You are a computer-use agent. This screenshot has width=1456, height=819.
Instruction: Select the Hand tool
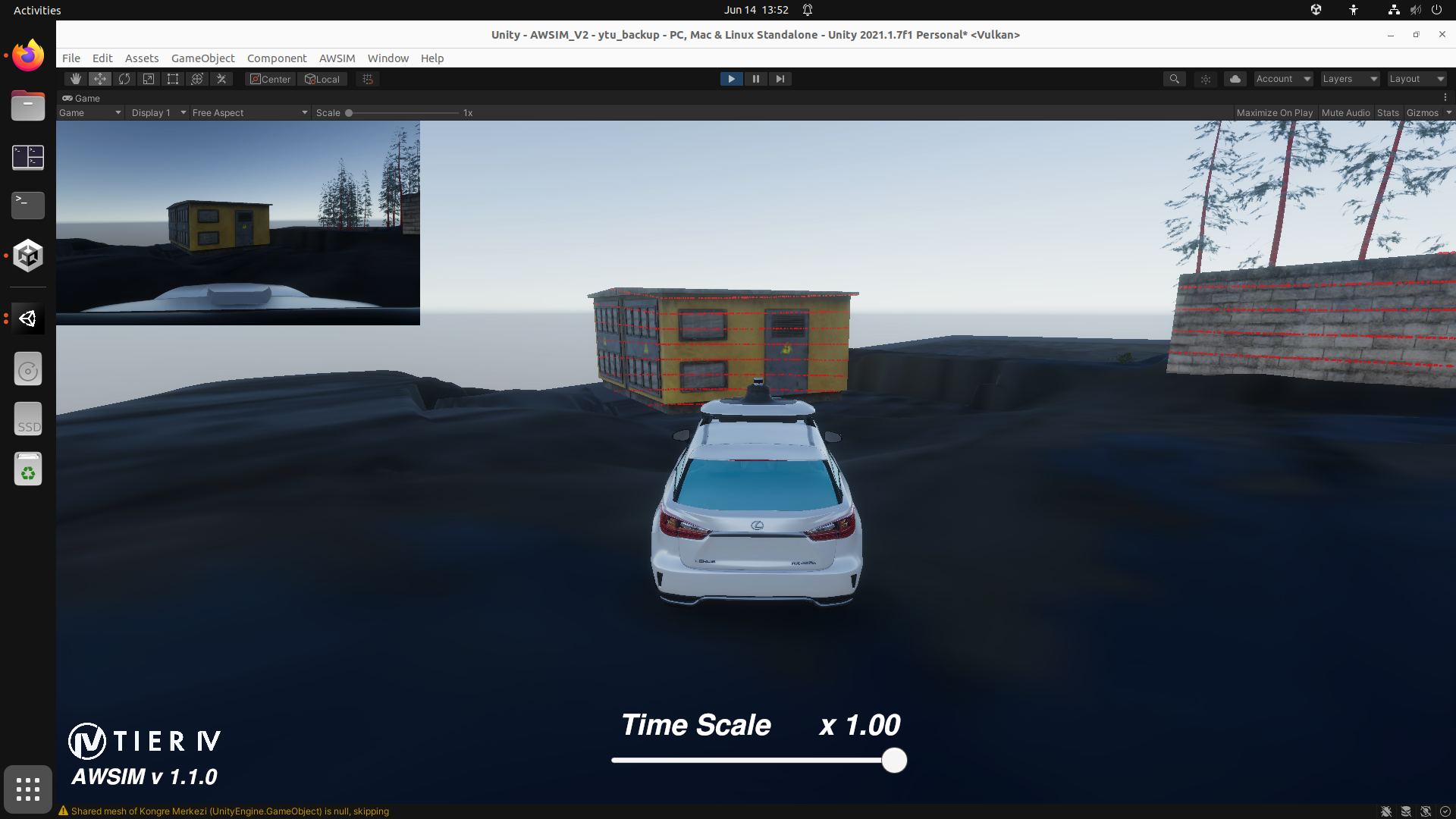coord(75,78)
